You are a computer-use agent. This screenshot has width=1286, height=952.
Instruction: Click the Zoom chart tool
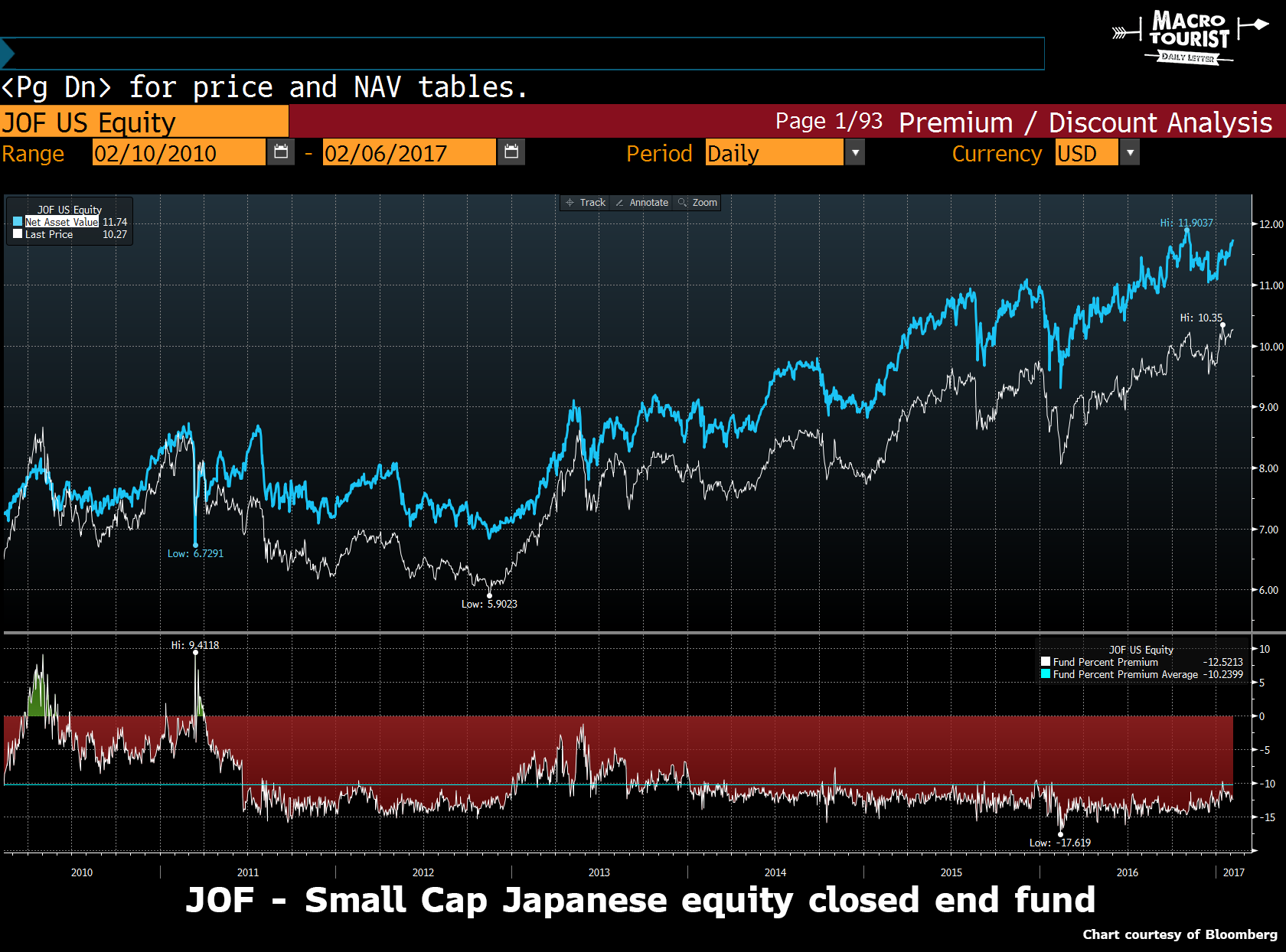click(x=697, y=203)
